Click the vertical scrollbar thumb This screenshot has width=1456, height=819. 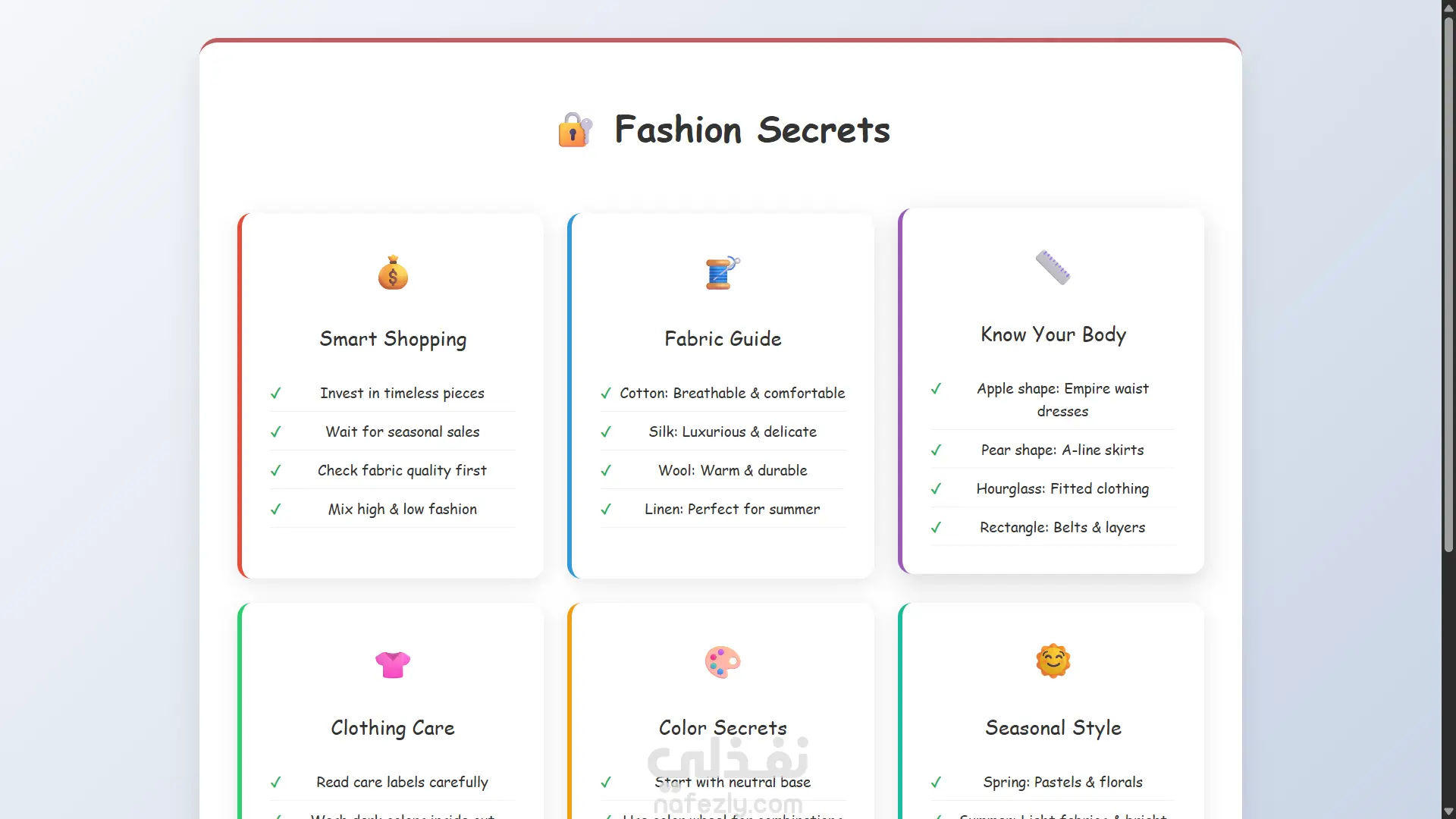coord(1448,284)
